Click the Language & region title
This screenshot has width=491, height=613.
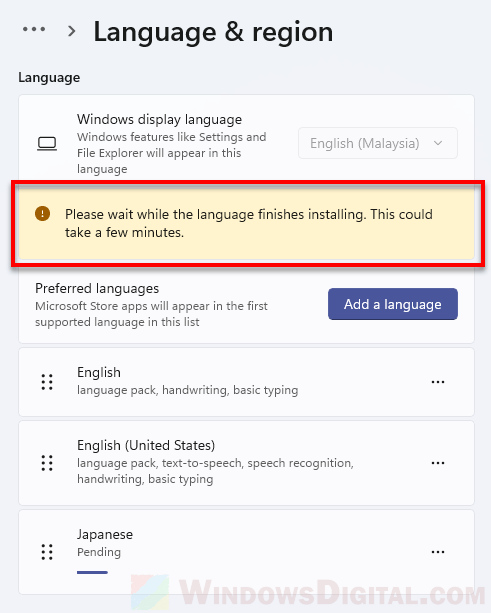pos(213,32)
